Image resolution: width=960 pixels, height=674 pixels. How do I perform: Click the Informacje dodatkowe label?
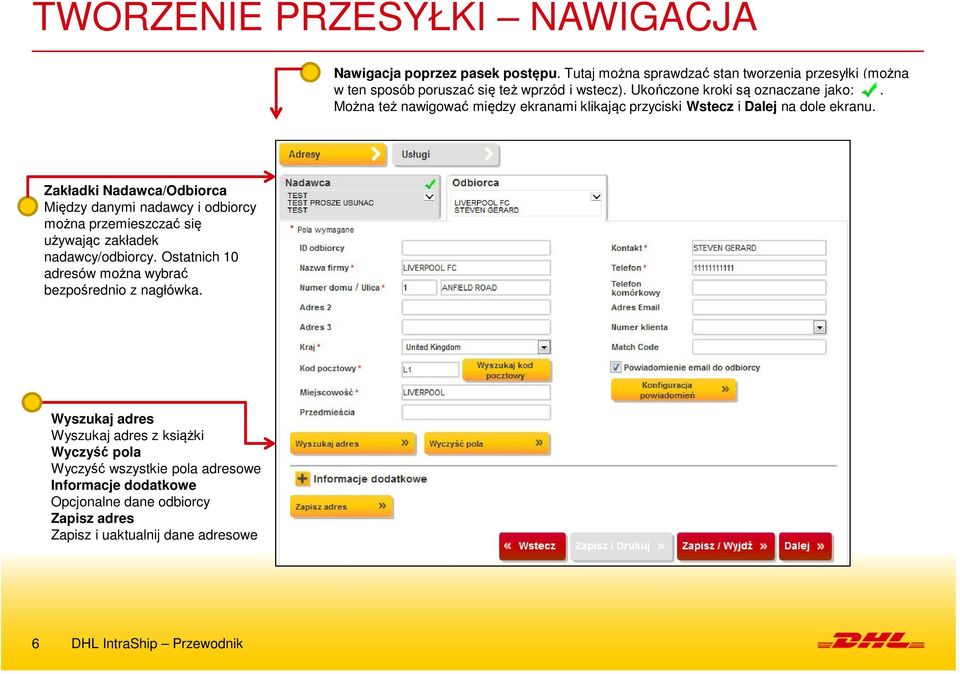370,479
